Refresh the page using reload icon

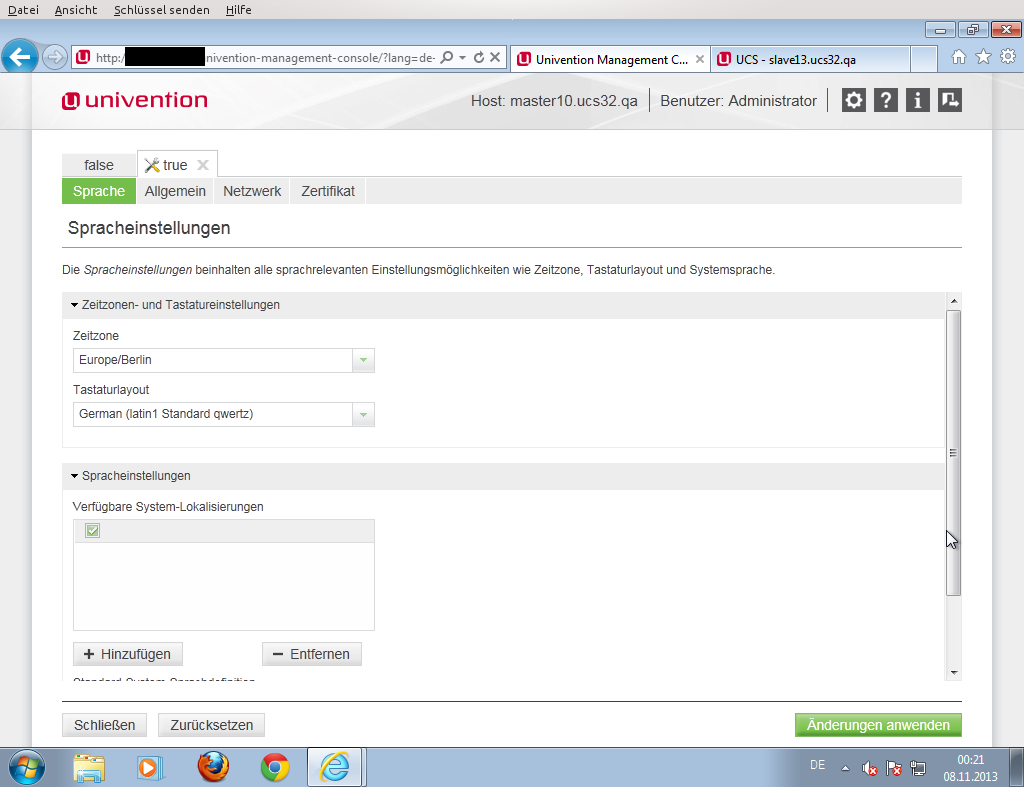coord(479,58)
